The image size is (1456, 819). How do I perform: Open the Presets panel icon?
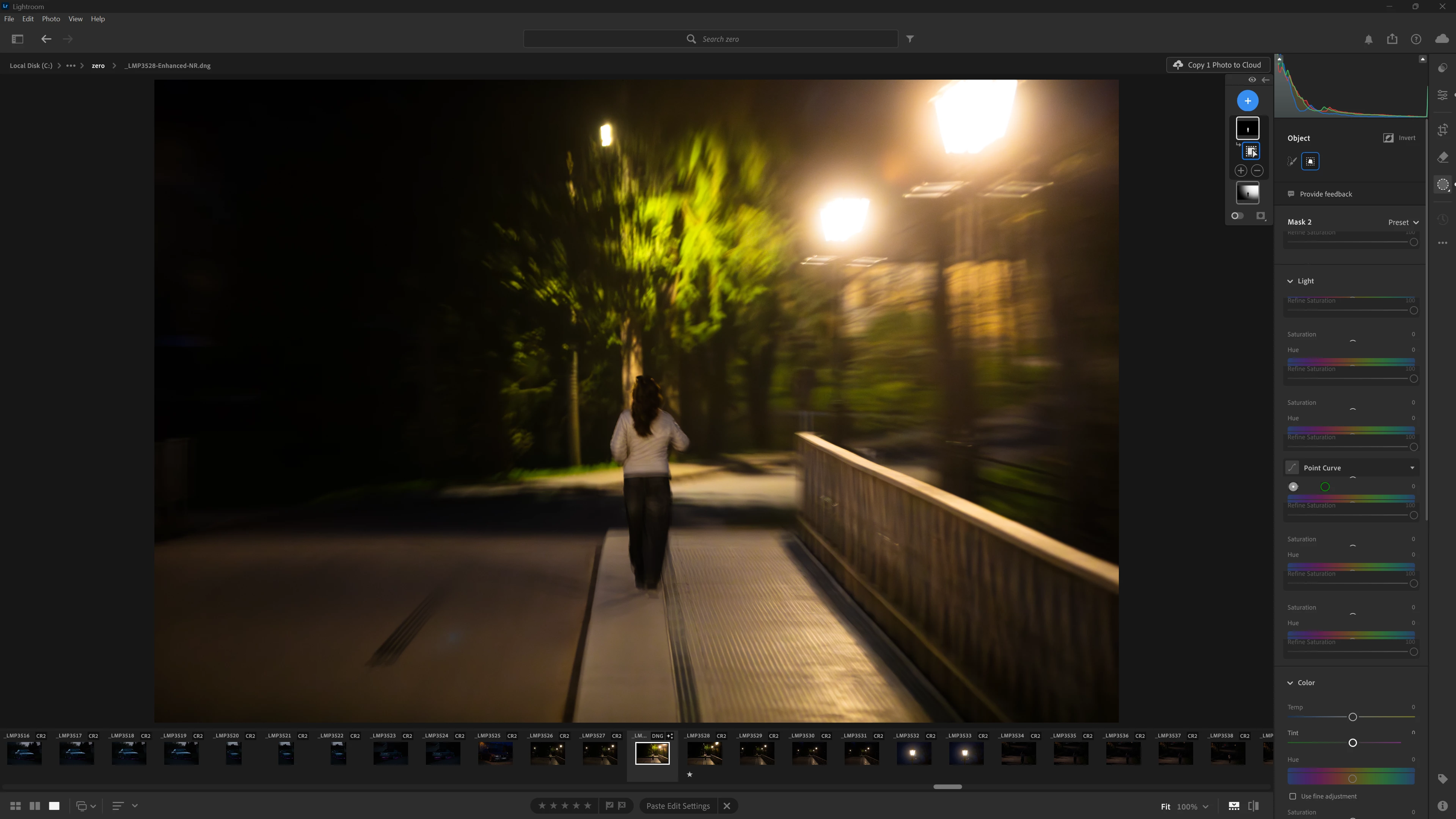pos(1442,68)
